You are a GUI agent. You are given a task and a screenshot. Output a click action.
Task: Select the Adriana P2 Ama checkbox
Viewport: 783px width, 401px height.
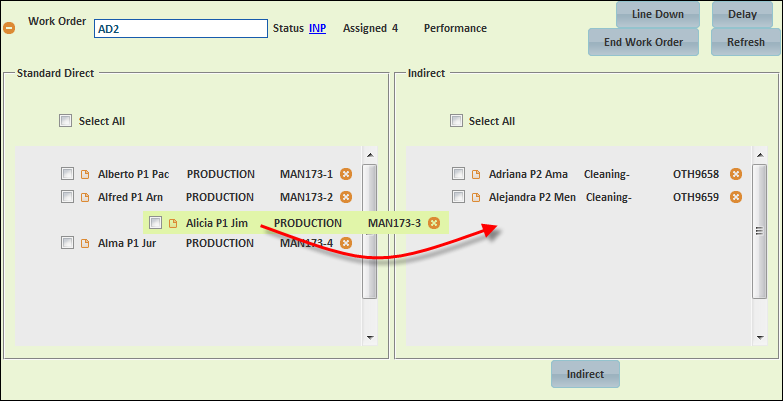458,174
